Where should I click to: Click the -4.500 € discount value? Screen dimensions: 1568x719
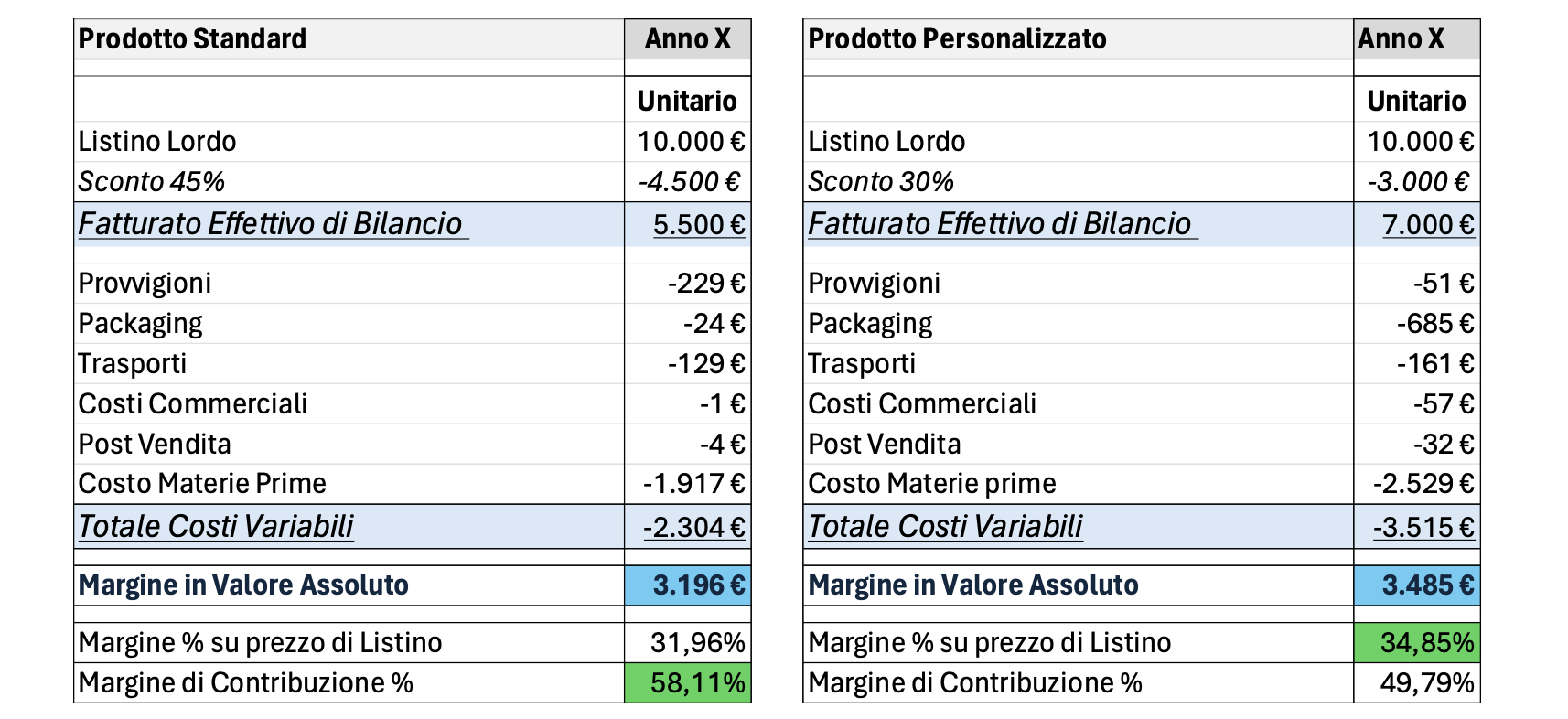click(690, 181)
